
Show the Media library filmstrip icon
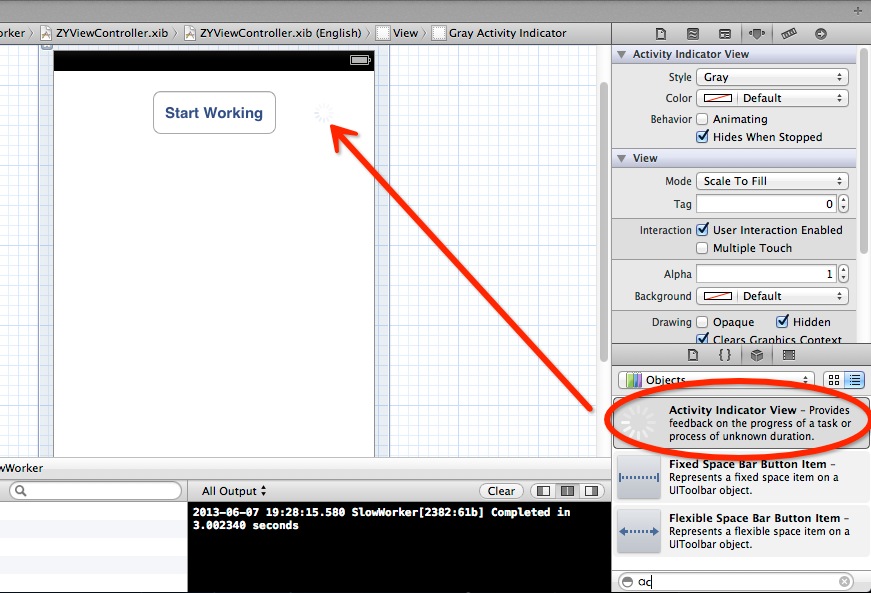[x=788, y=355]
